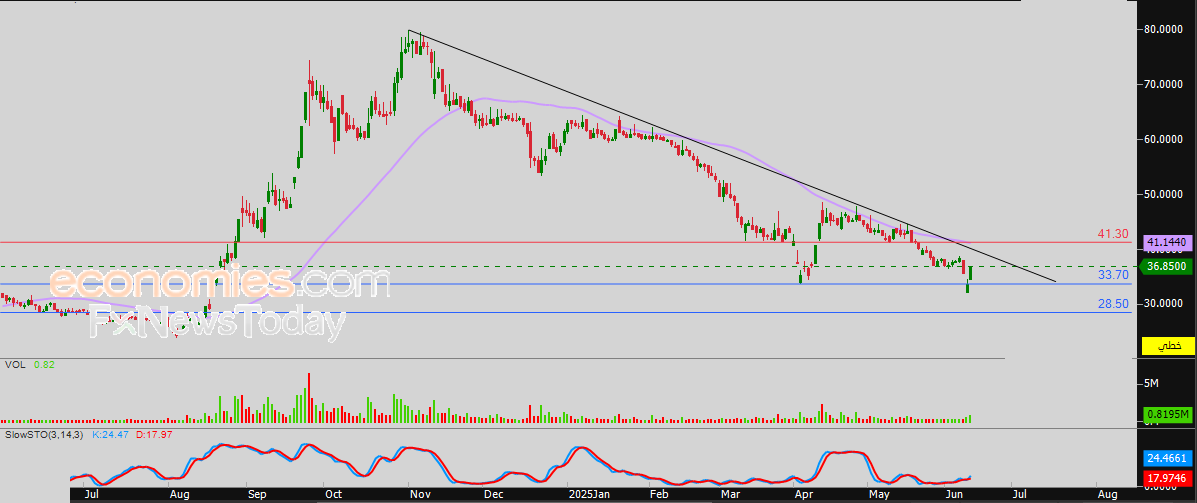This screenshot has width=1197, height=503.
Task: Select the black descending trendline
Action: pyautogui.click(x=733, y=156)
